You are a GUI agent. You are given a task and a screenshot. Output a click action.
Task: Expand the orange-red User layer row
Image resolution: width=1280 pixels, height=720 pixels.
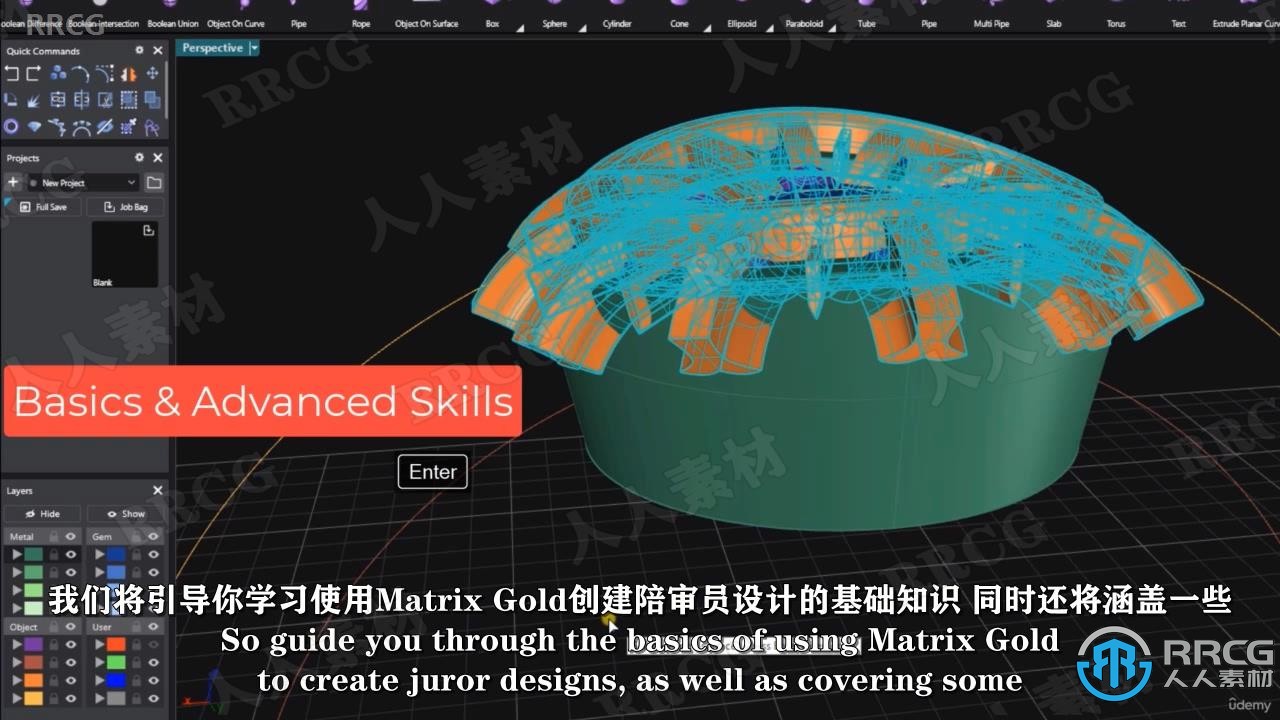[x=99, y=644]
